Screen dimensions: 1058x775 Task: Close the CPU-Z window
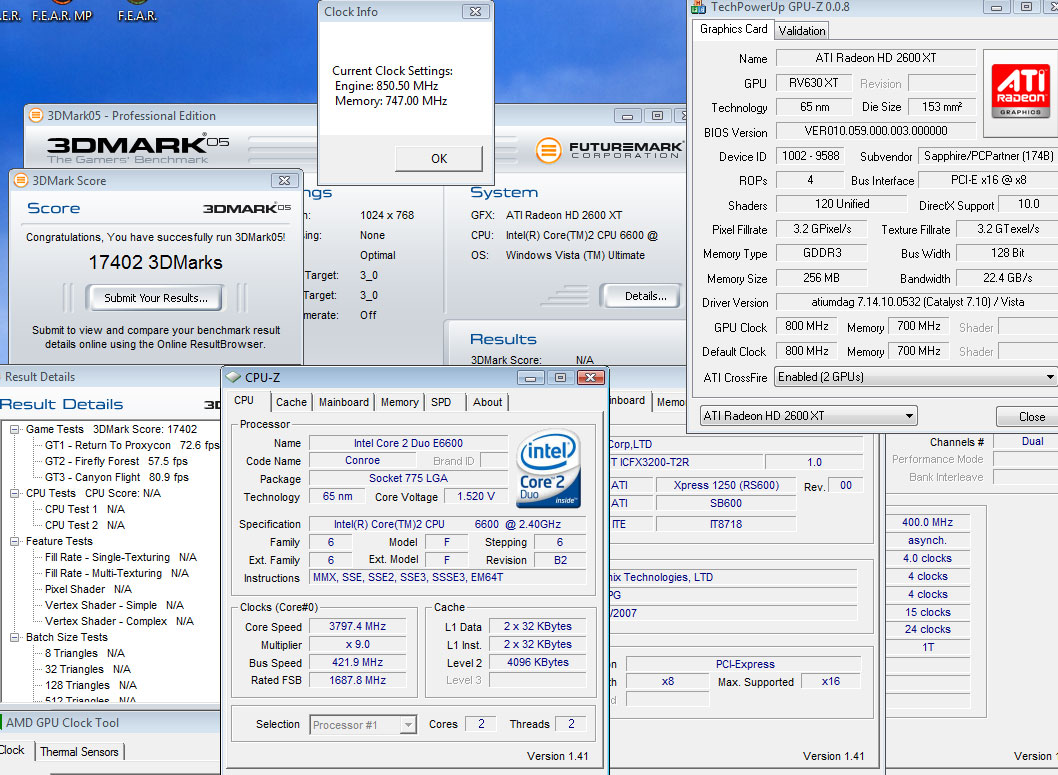click(590, 377)
